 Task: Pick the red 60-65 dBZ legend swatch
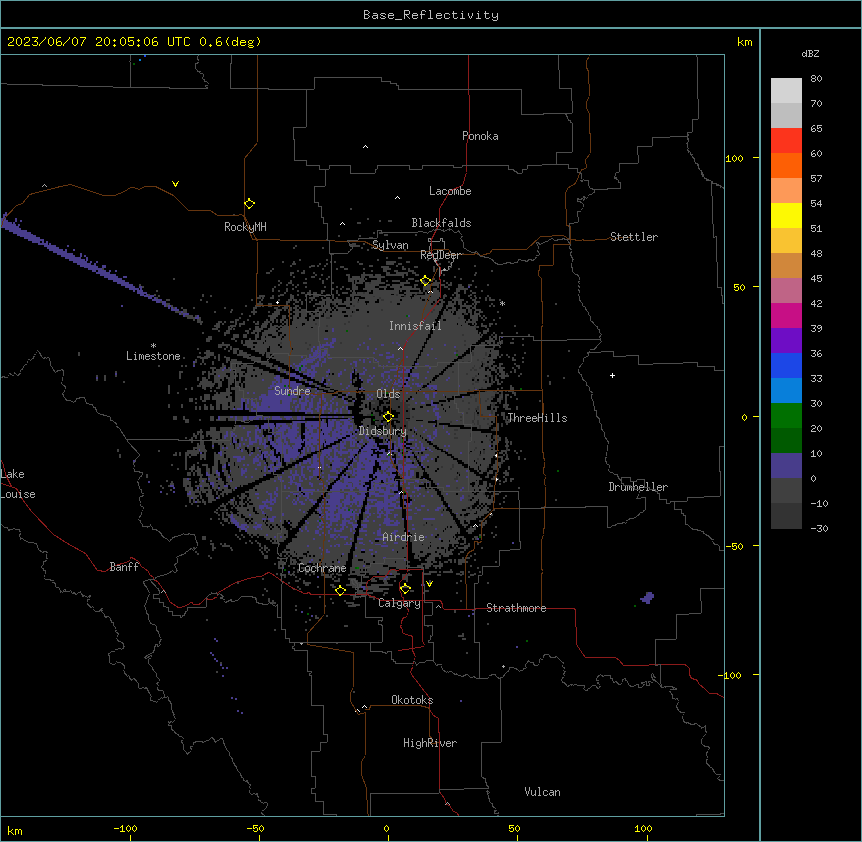(x=786, y=140)
